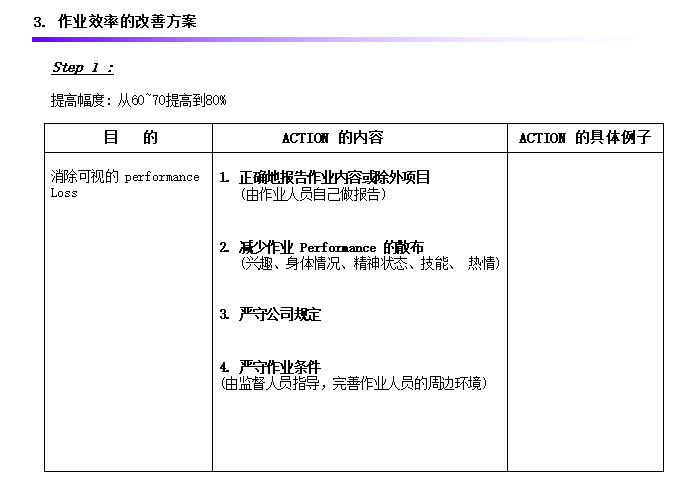
Task: Click the ACTION 的内容 column header
Action: coord(332,138)
